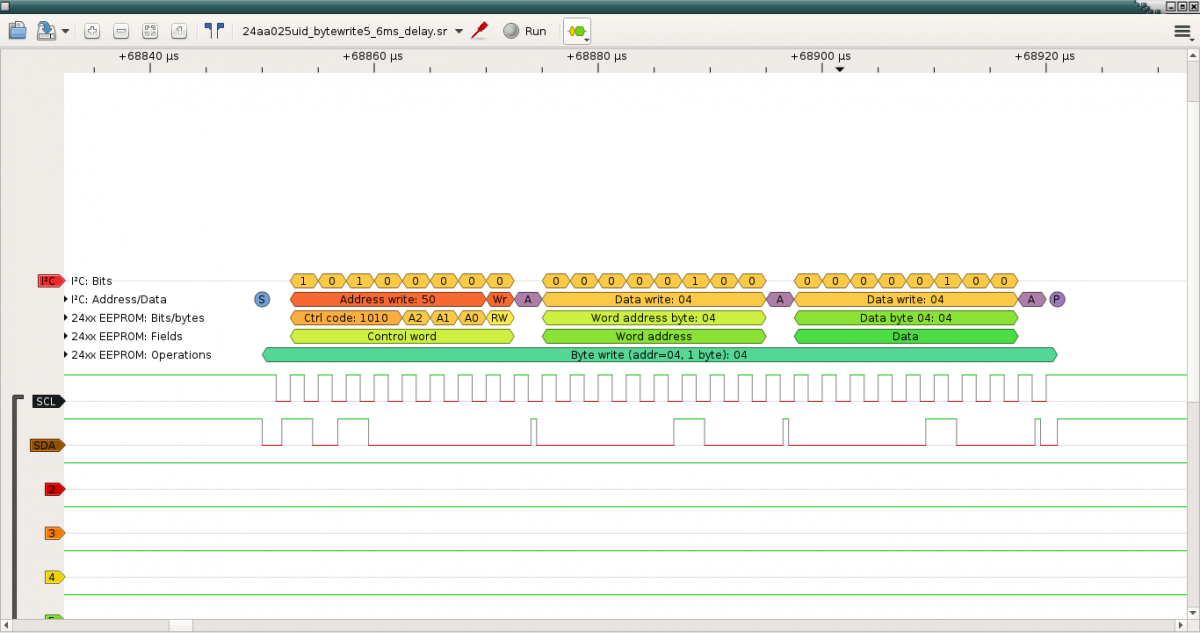Viewport: 1200px width, 633px height.
Task: Click the Data byte 04: 04 annotation
Action: [x=906, y=318]
